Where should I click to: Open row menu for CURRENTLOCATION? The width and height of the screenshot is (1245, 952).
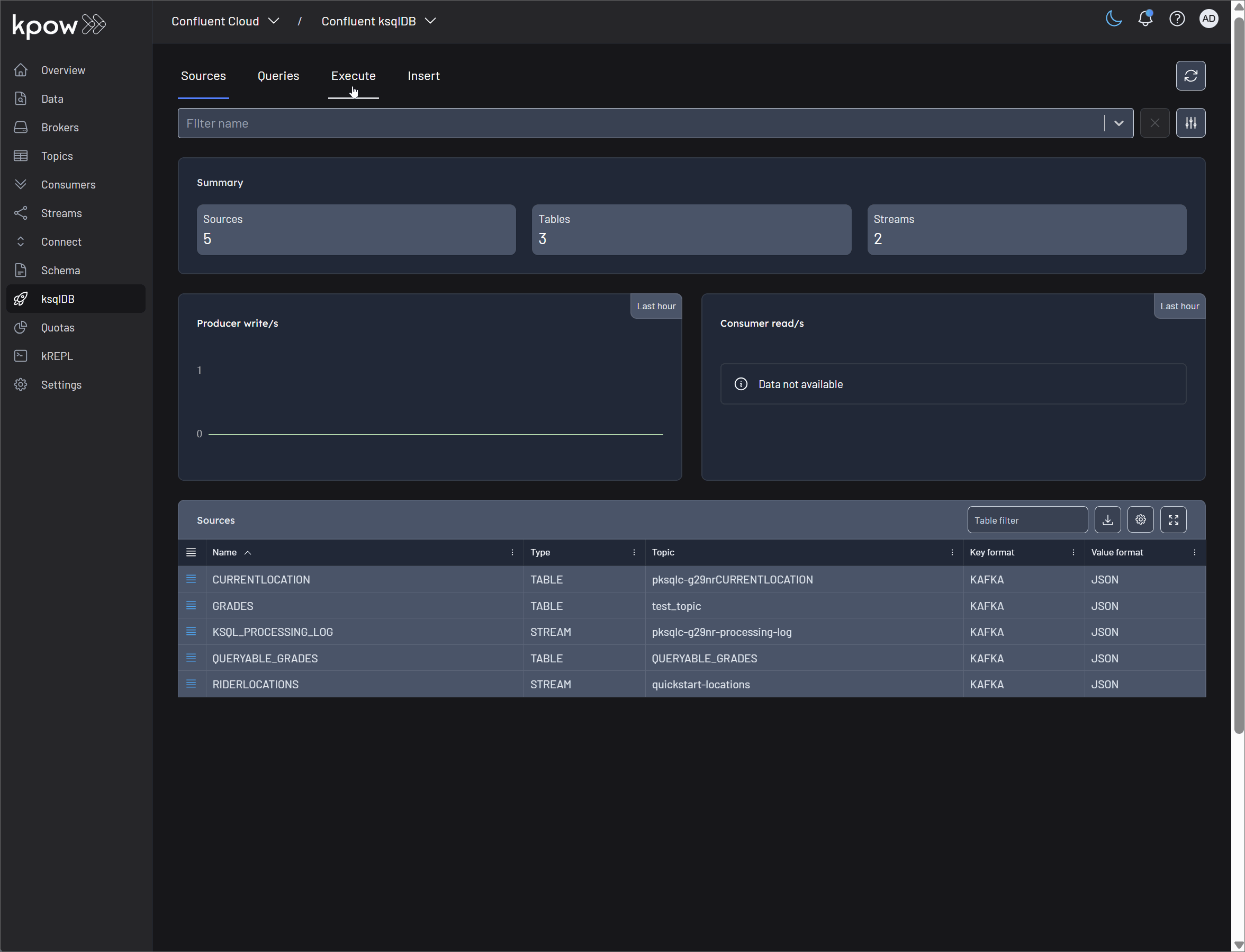(192, 579)
